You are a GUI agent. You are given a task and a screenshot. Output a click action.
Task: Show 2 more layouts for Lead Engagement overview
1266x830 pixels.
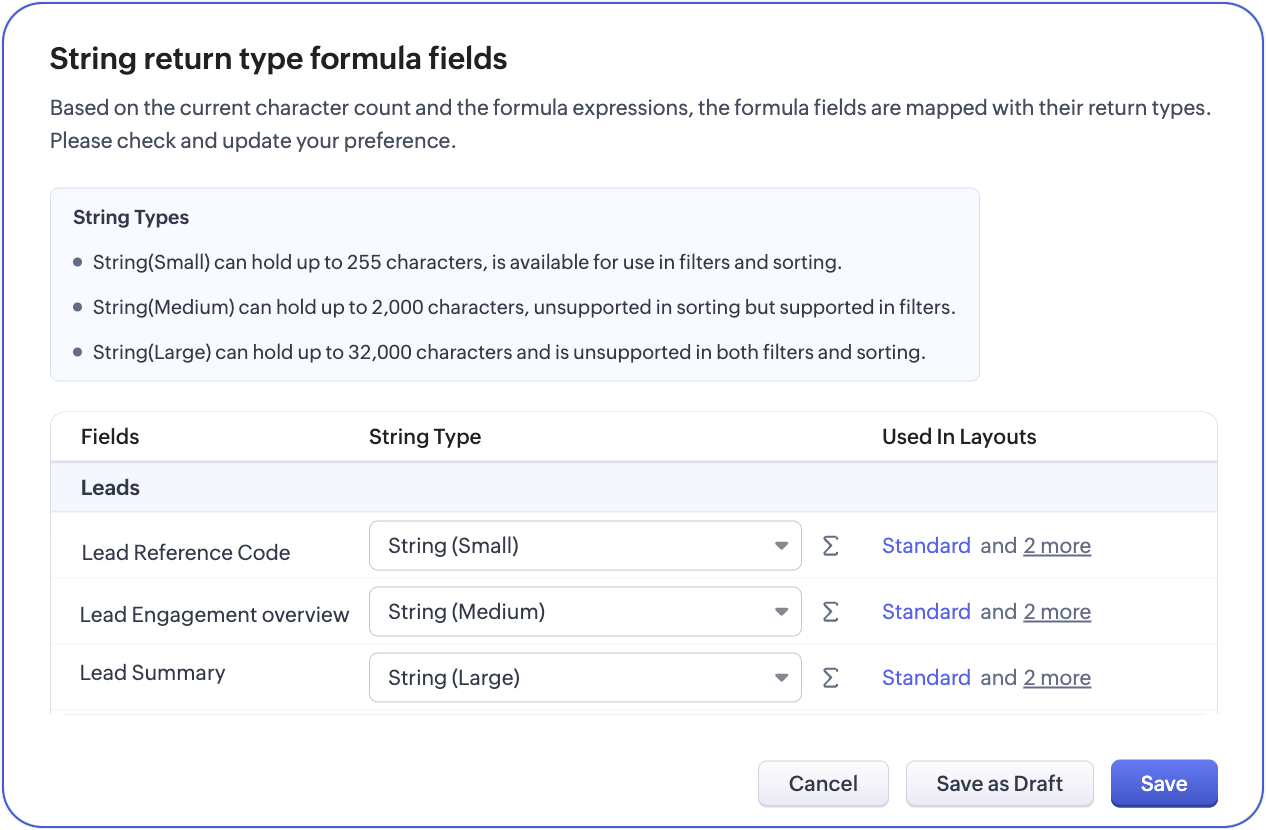1057,612
